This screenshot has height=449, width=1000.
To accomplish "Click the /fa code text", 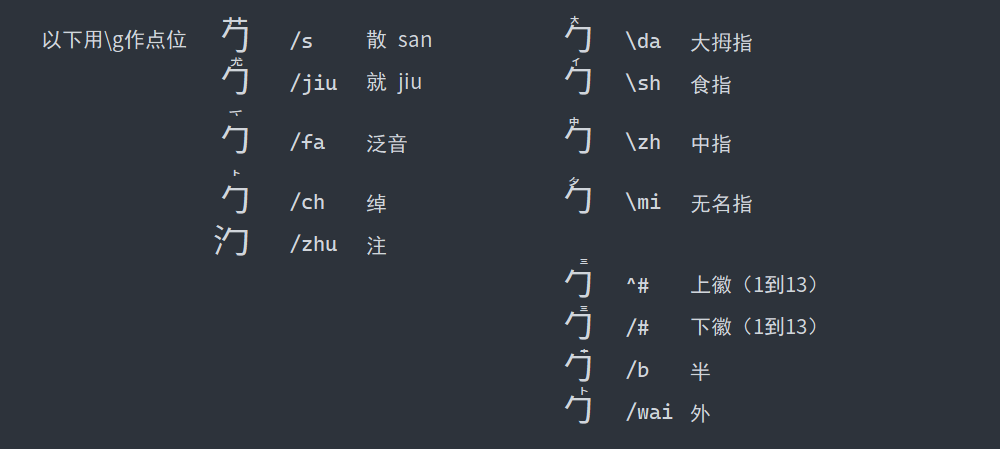I will 307,142.
